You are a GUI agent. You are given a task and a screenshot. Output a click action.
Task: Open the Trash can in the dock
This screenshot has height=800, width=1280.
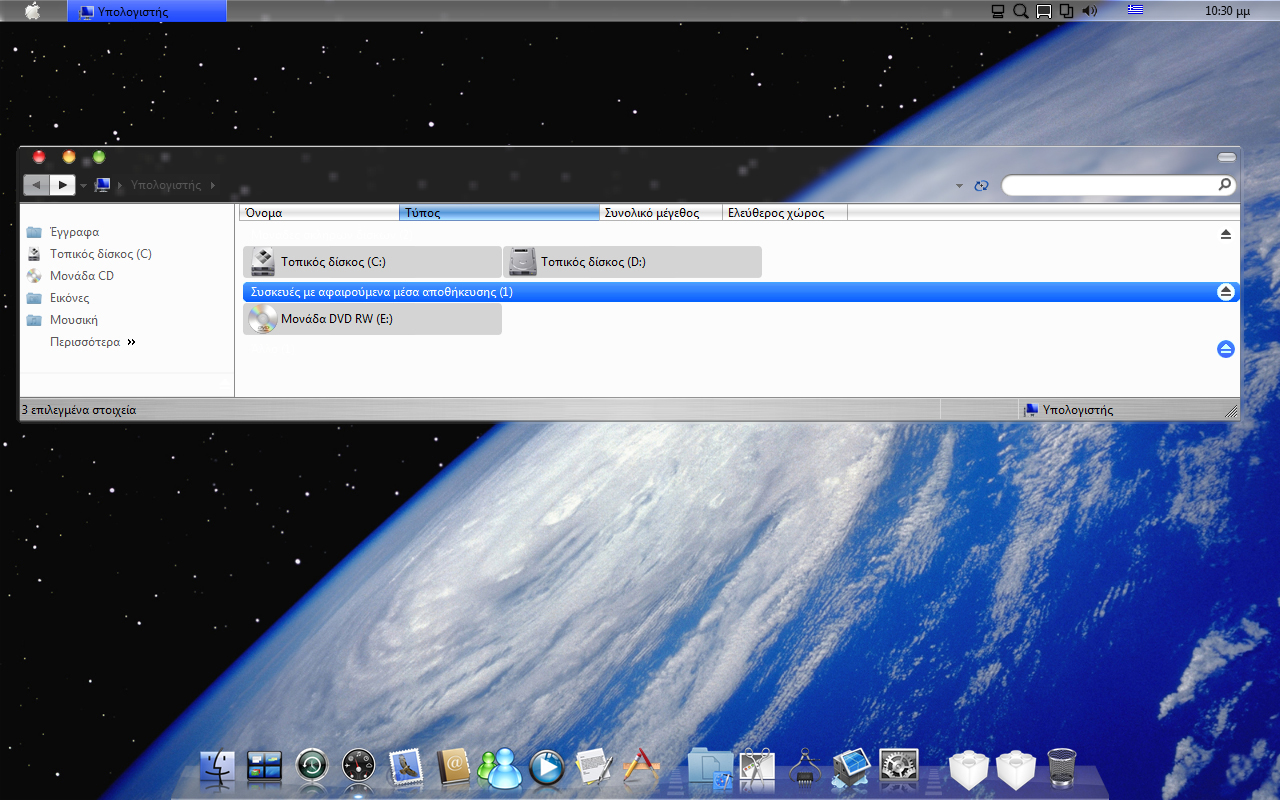coord(1062,767)
